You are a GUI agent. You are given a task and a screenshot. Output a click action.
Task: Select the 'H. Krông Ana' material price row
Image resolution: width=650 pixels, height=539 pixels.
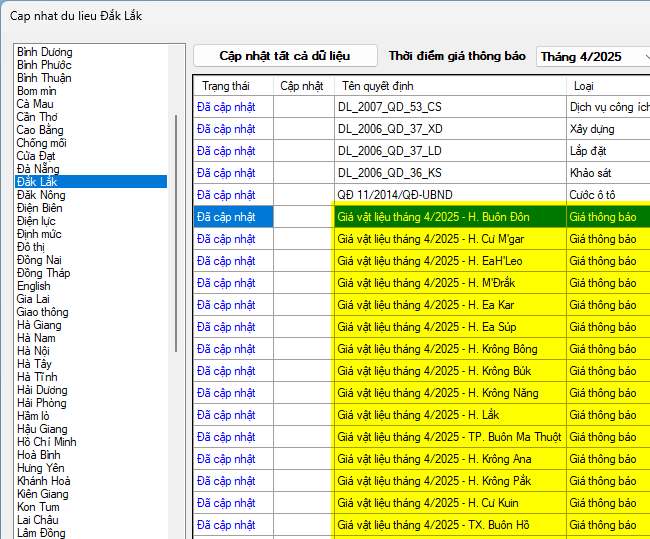click(450, 459)
